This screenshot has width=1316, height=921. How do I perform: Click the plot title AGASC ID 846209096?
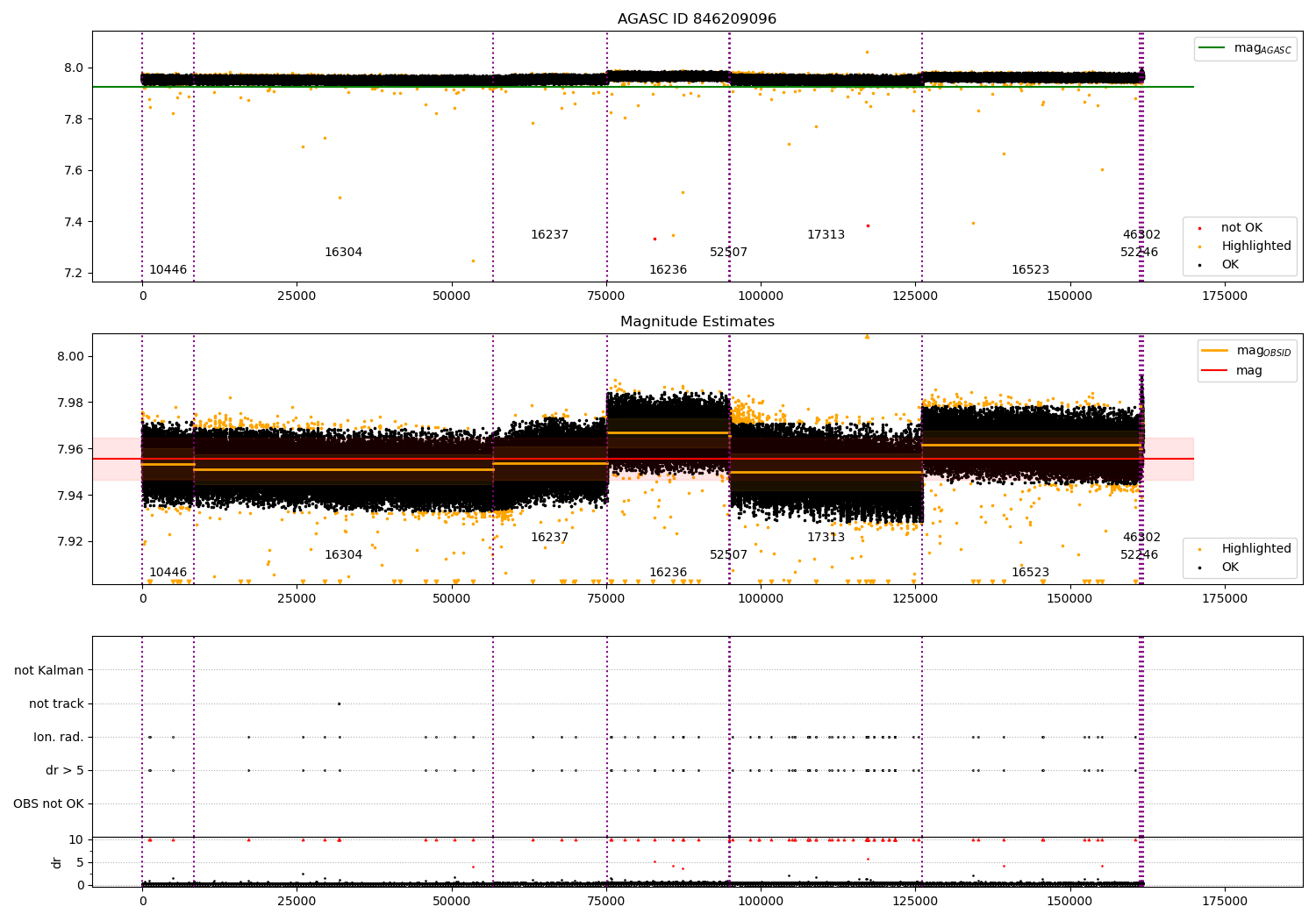pyautogui.click(x=697, y=19)
